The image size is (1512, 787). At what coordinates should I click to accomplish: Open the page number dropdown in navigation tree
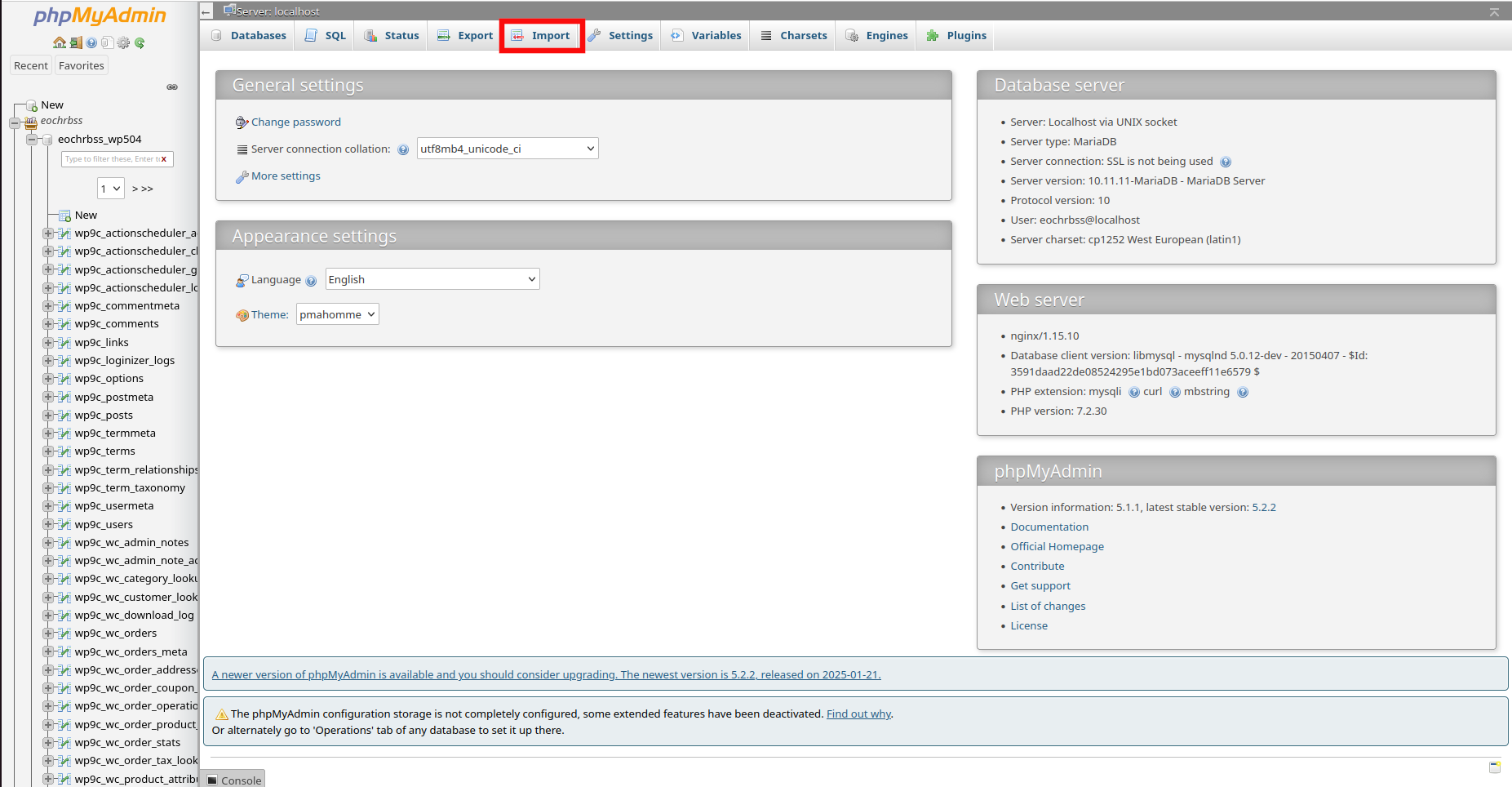tap(111, 189)
